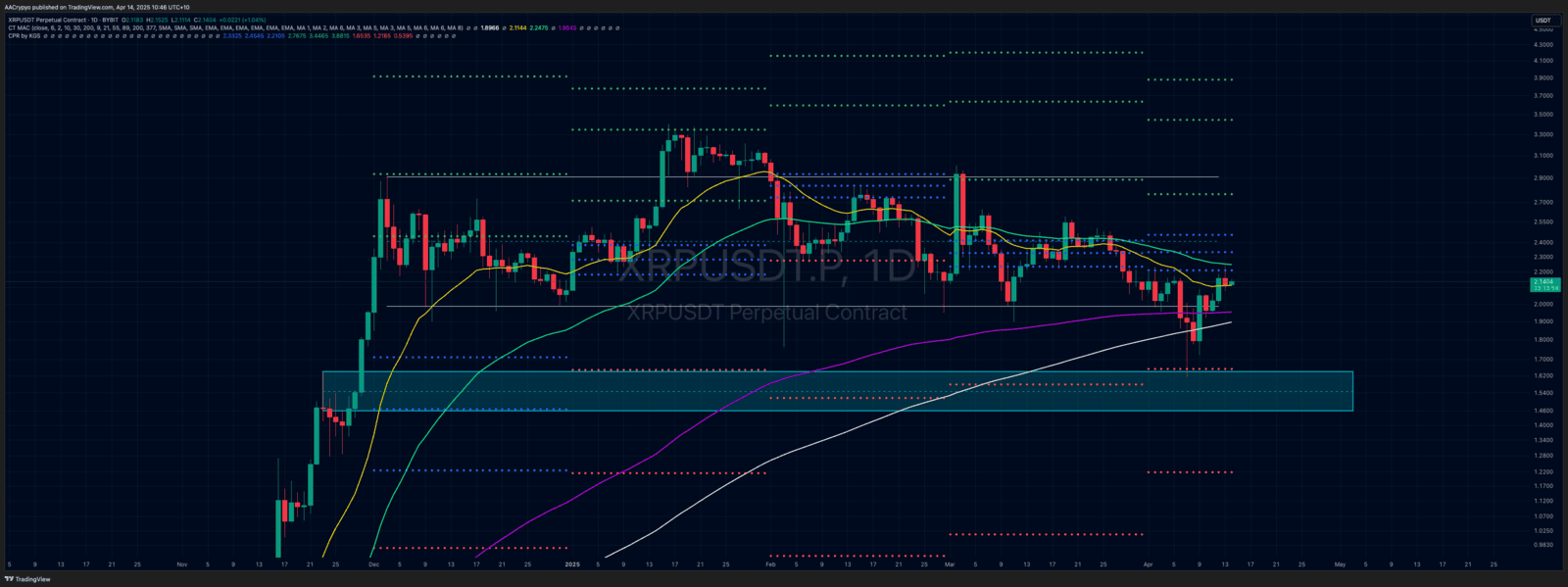Click the 3.1000 price axis label
This screenshot has width=1568, height=587.
[1543, 155]
